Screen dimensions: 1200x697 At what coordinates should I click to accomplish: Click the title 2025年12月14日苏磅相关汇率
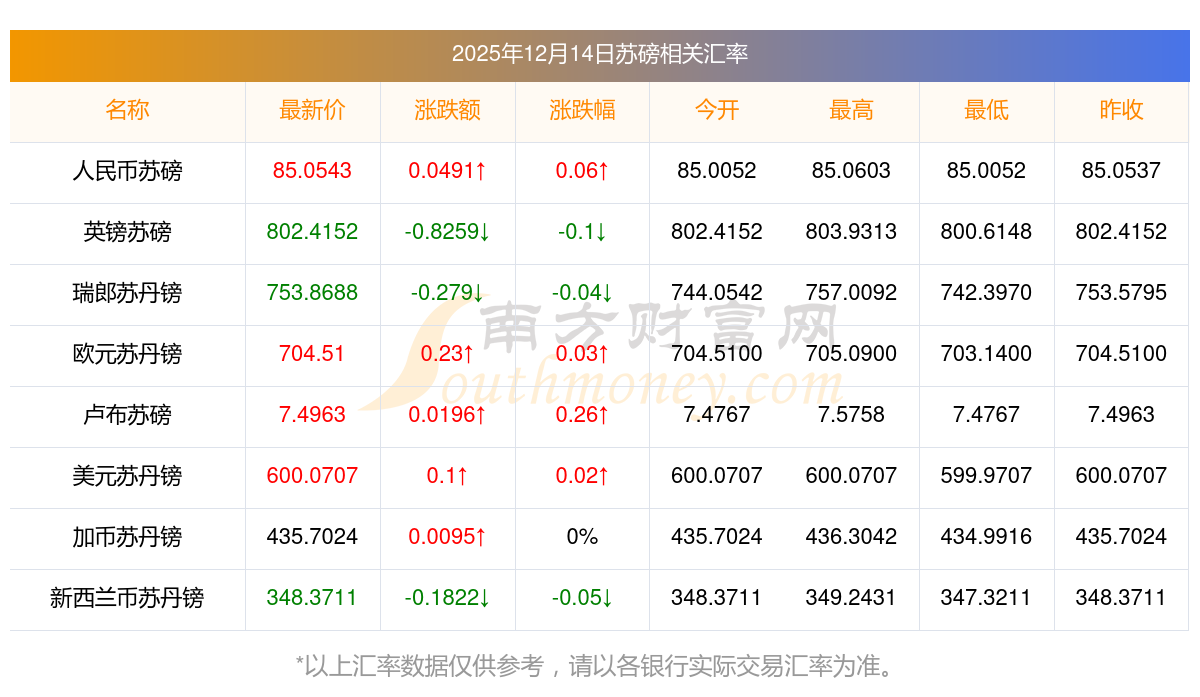[600, 54]
